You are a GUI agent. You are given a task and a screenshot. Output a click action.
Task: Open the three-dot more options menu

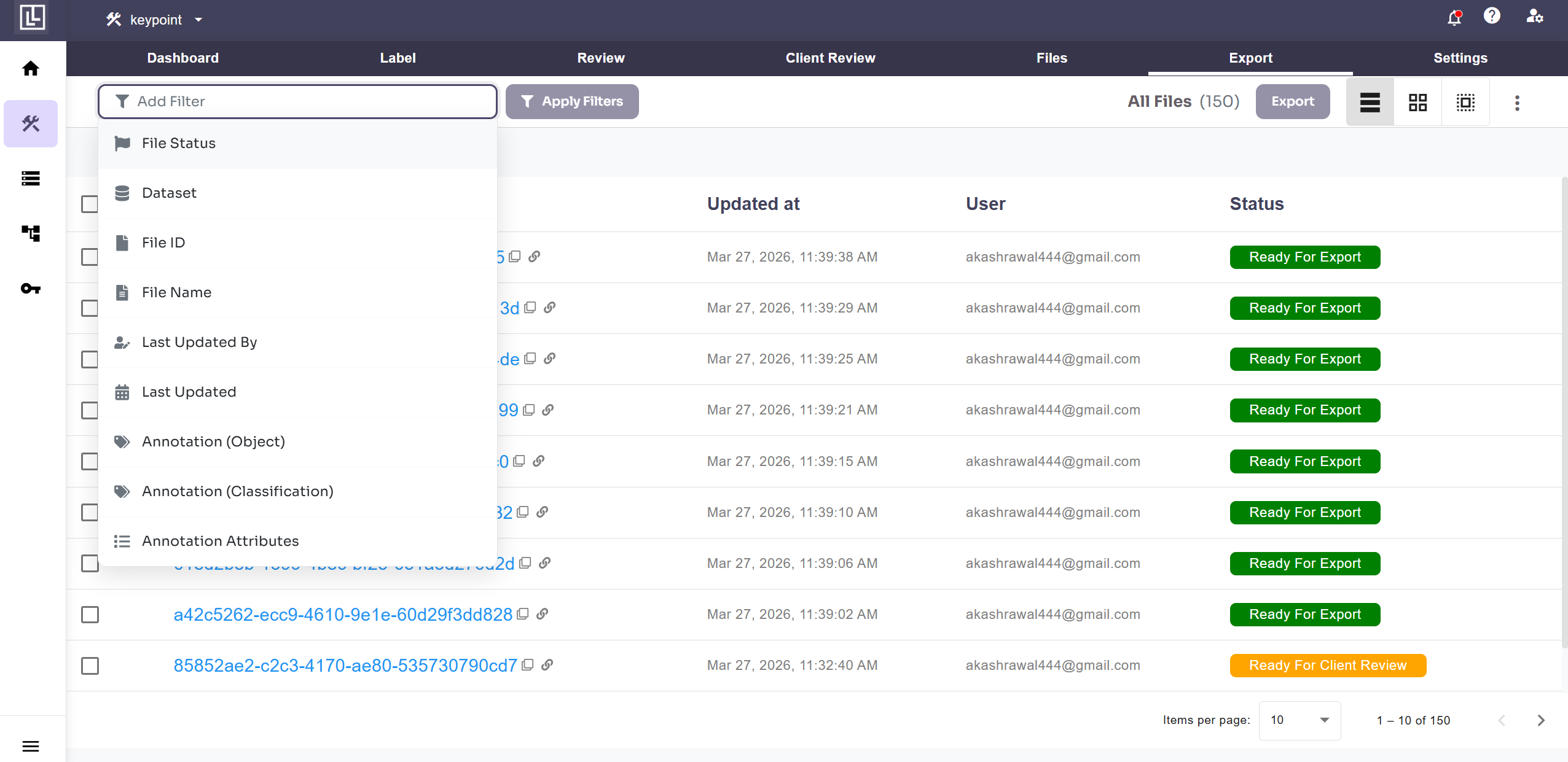[1517, 103]
